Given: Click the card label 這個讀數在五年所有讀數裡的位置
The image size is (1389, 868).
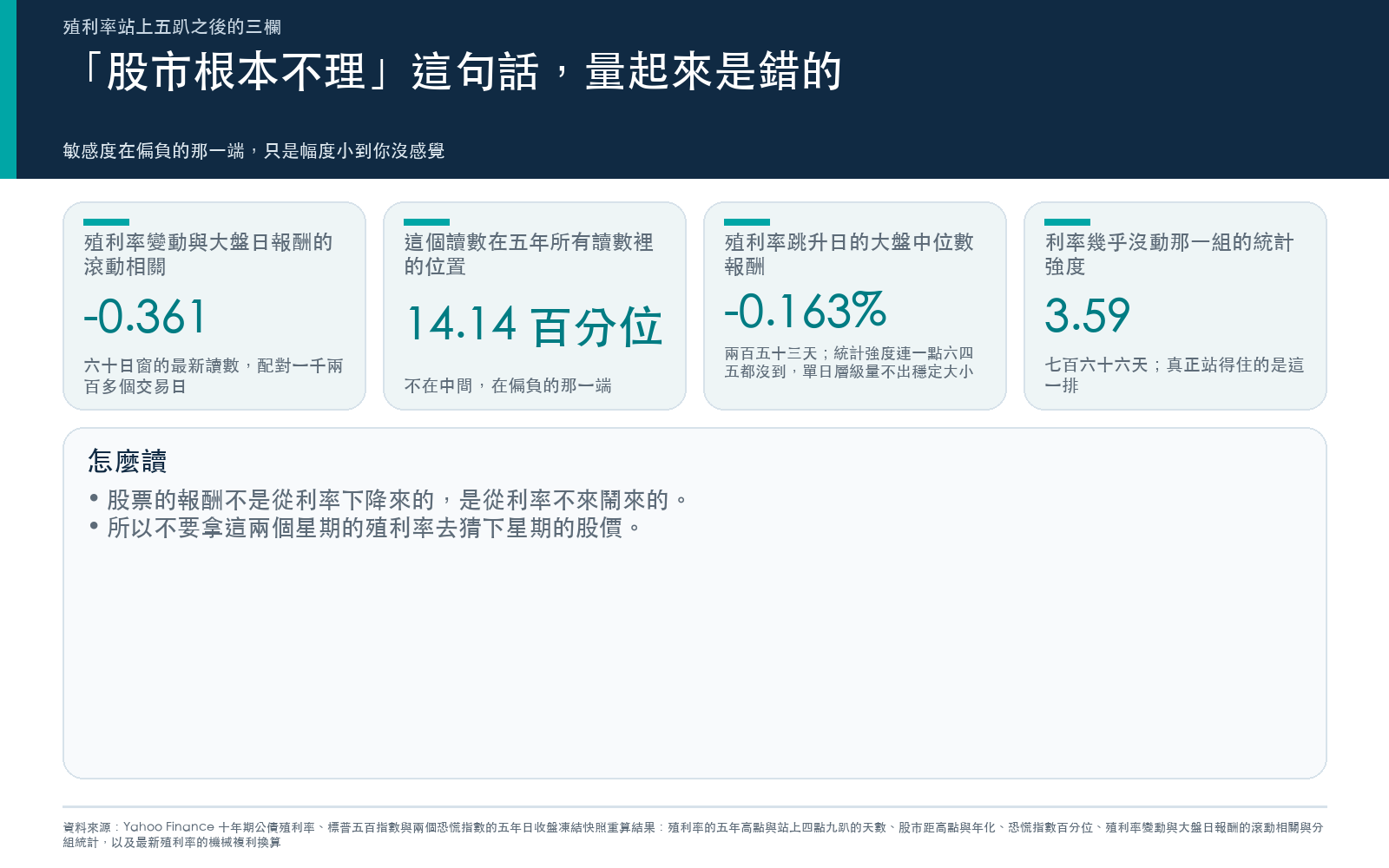Looking at the screenshot, I should [529, 254].
